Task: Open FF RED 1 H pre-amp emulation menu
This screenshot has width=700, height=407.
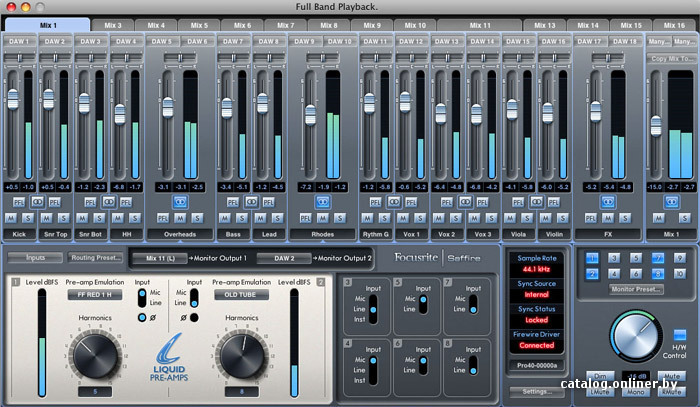Action: pyautogui.click(x=95, y=295)
